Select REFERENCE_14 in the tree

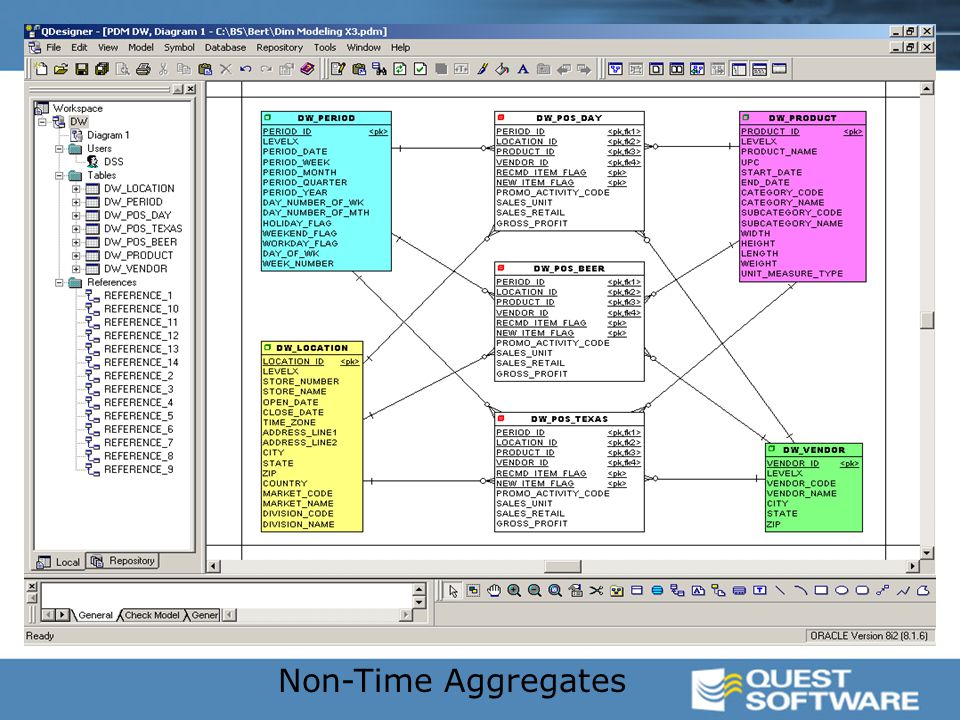[x=141, y=362]
